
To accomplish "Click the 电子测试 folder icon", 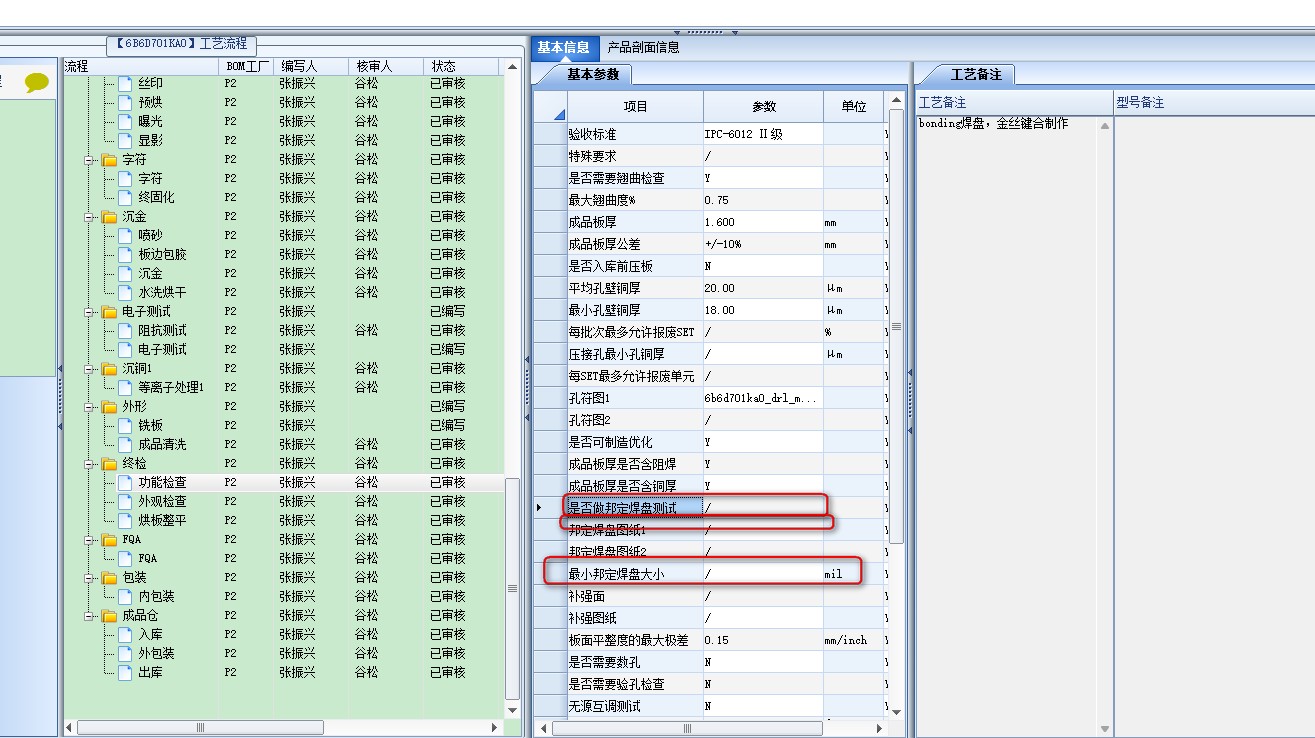I will [109, 311].
